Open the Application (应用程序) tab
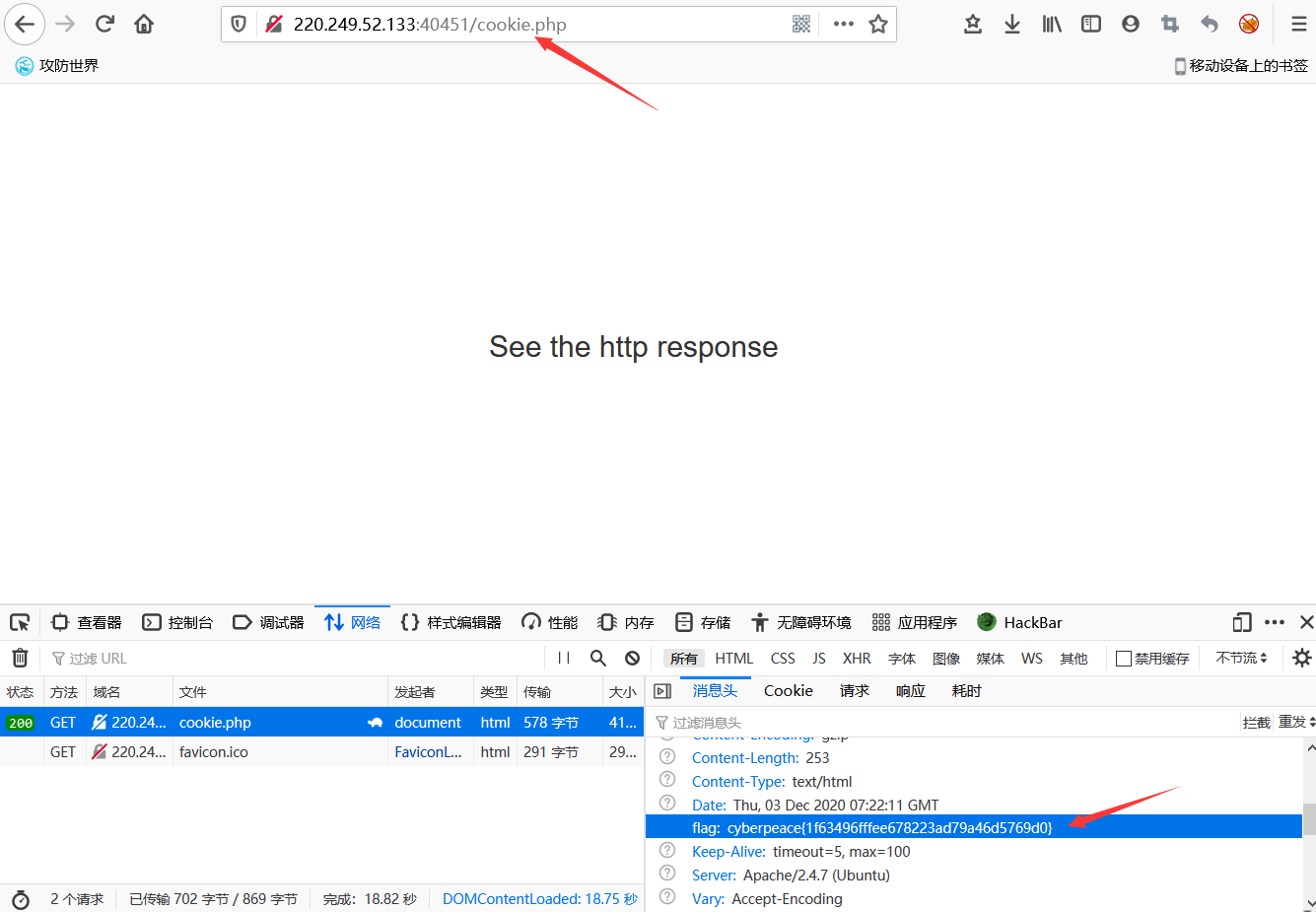Image resolution: width=1316 pixels, height=912 pixels. [x=915, y=622]
